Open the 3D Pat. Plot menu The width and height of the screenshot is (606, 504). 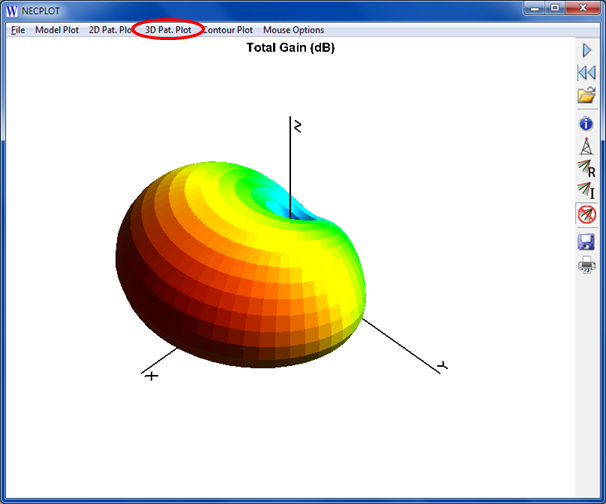coord(168,30)
